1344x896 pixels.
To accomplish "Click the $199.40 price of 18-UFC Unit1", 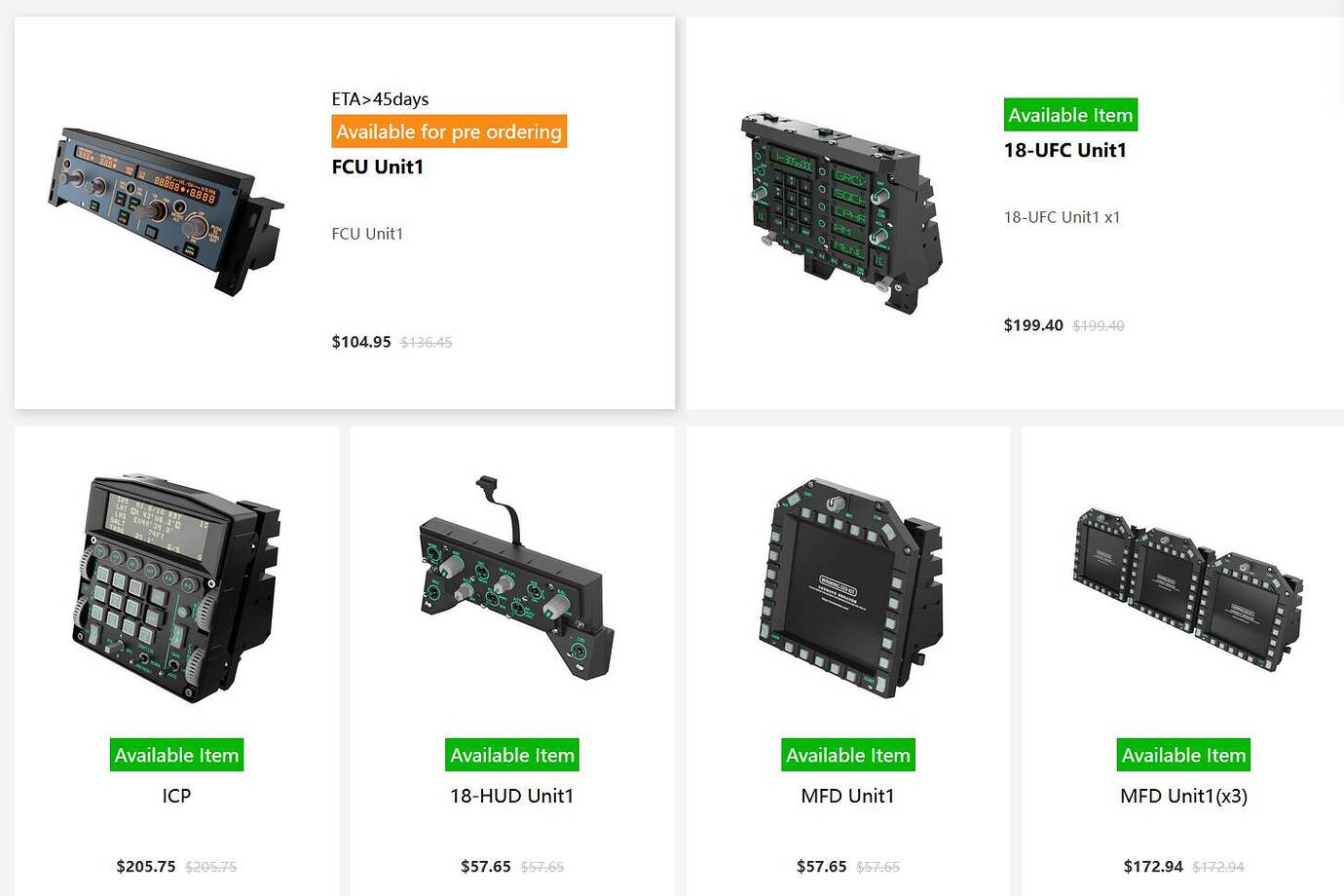I will (1033, 325).
